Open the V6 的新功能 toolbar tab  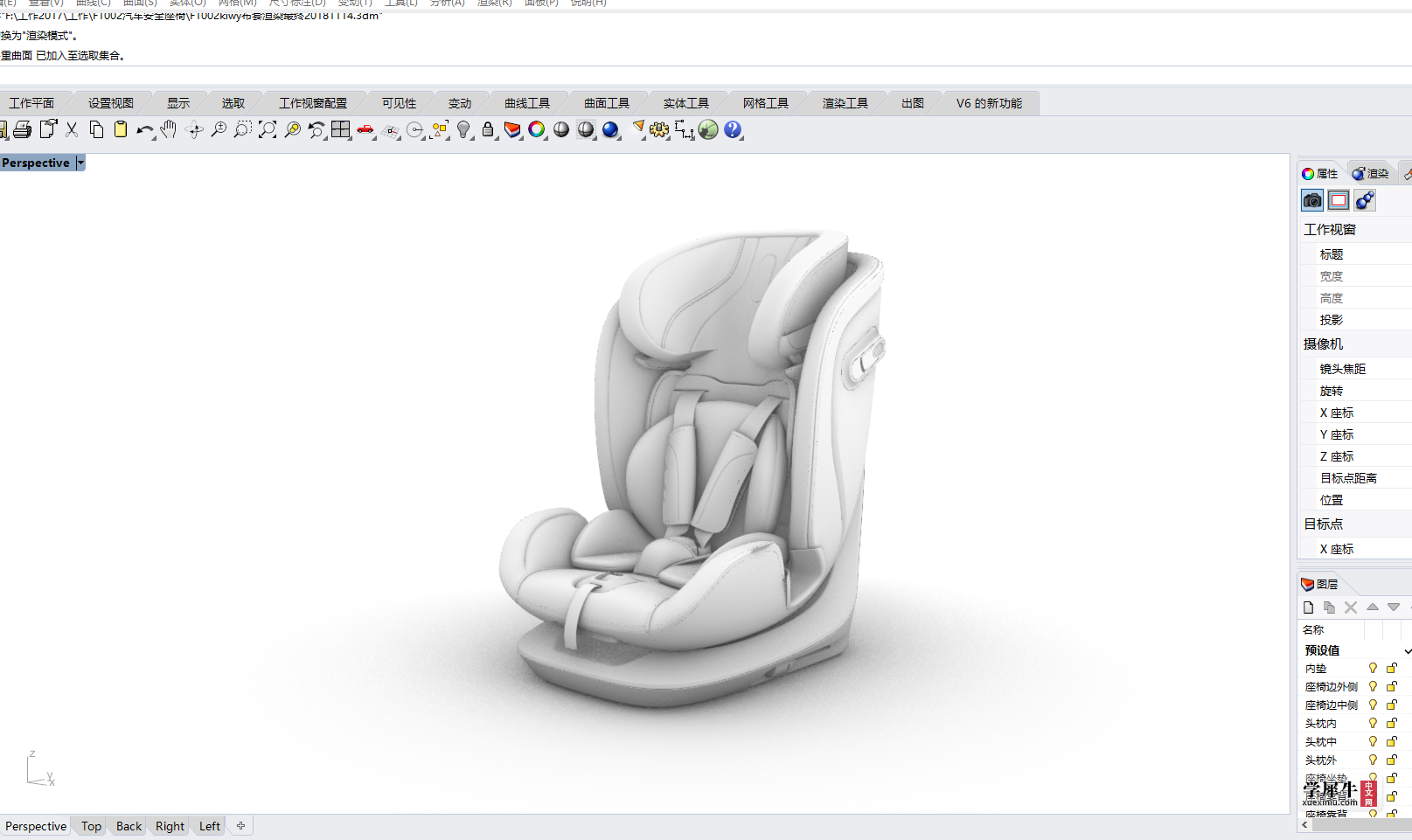[989, 103]
